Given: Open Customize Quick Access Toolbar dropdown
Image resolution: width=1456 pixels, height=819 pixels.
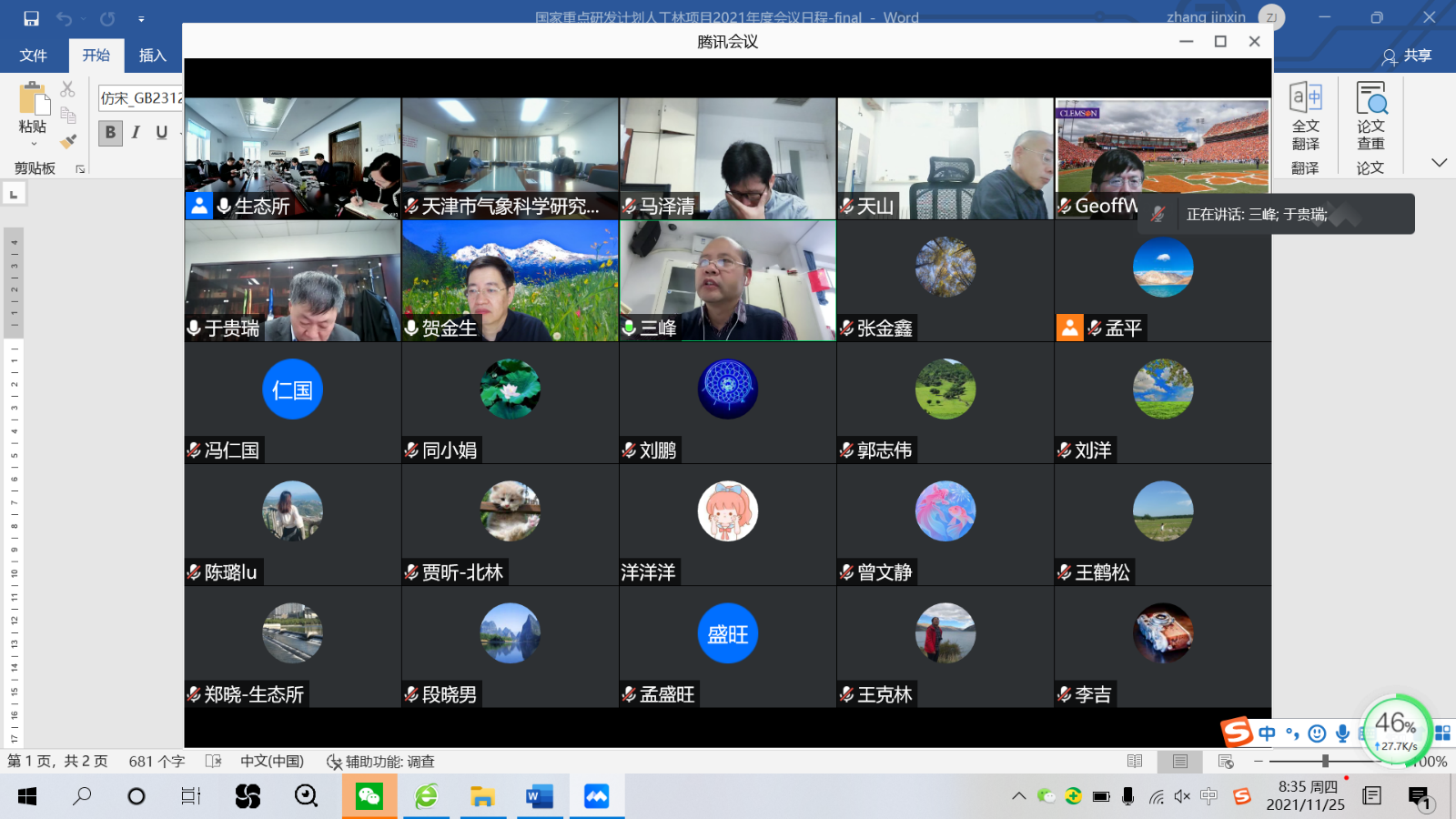Looking at the screenshot, I should click(141, 18).
